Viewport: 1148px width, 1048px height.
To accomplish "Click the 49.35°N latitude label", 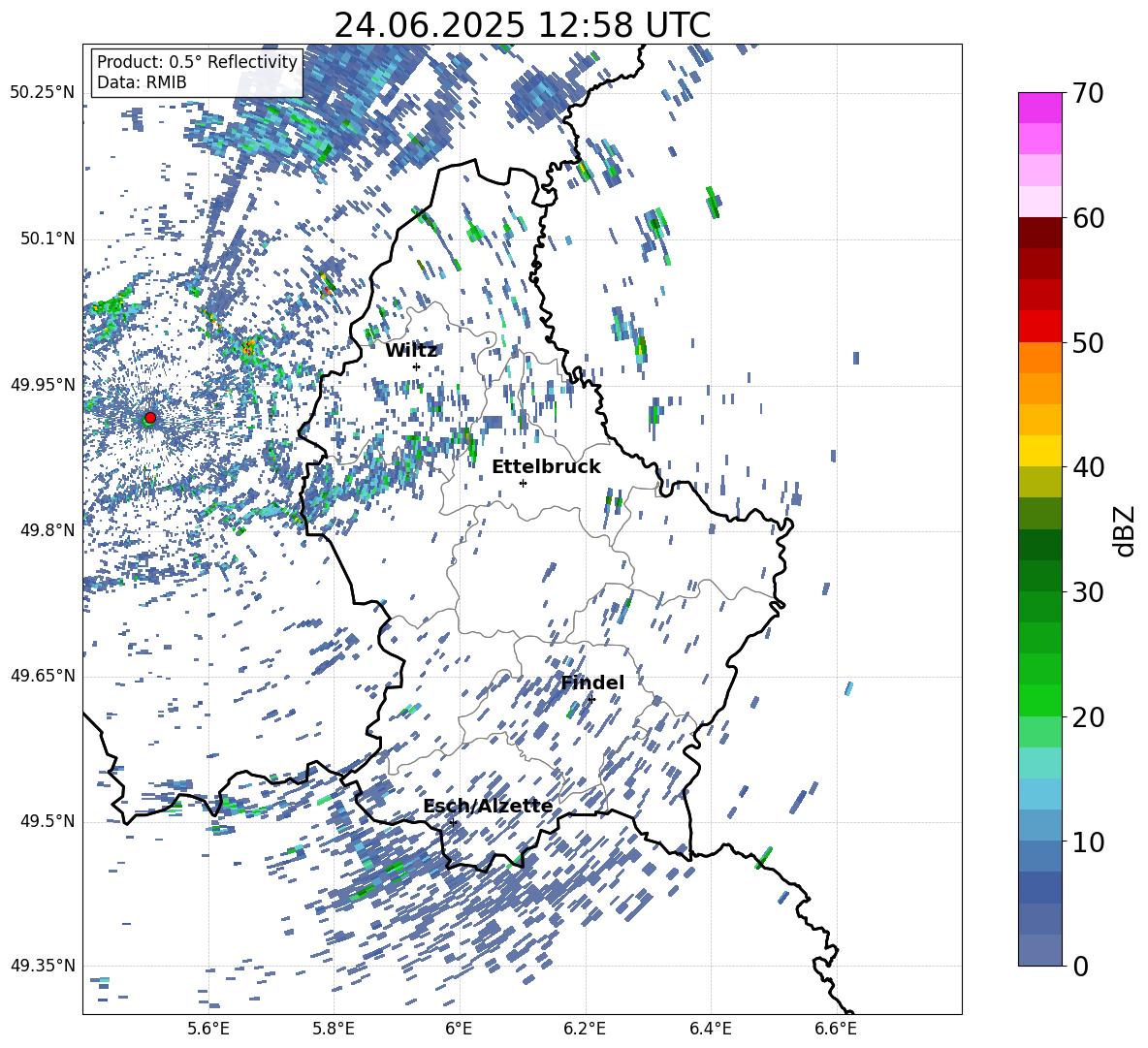I will pos(43,966).
